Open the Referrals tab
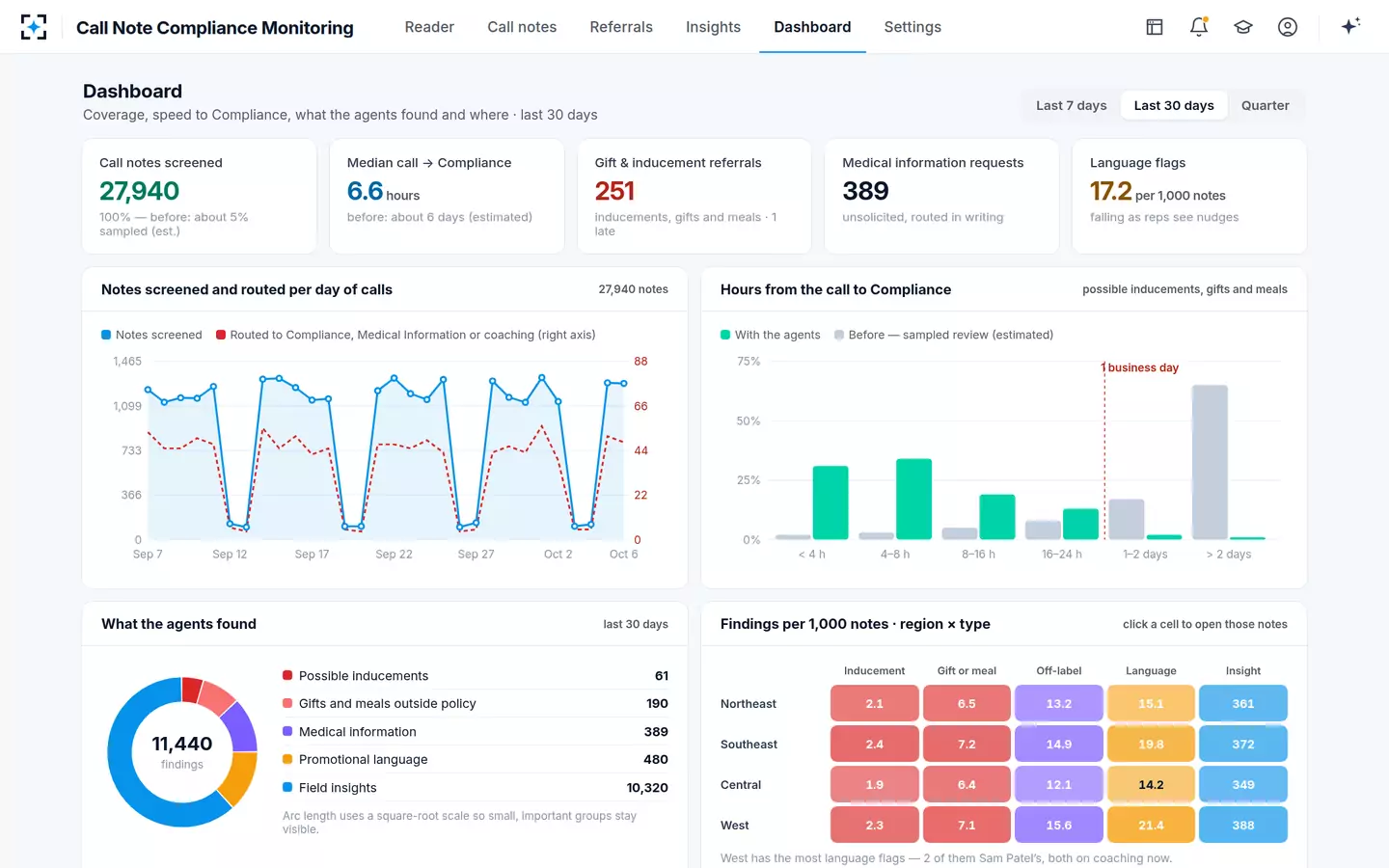 pos(621,27)
